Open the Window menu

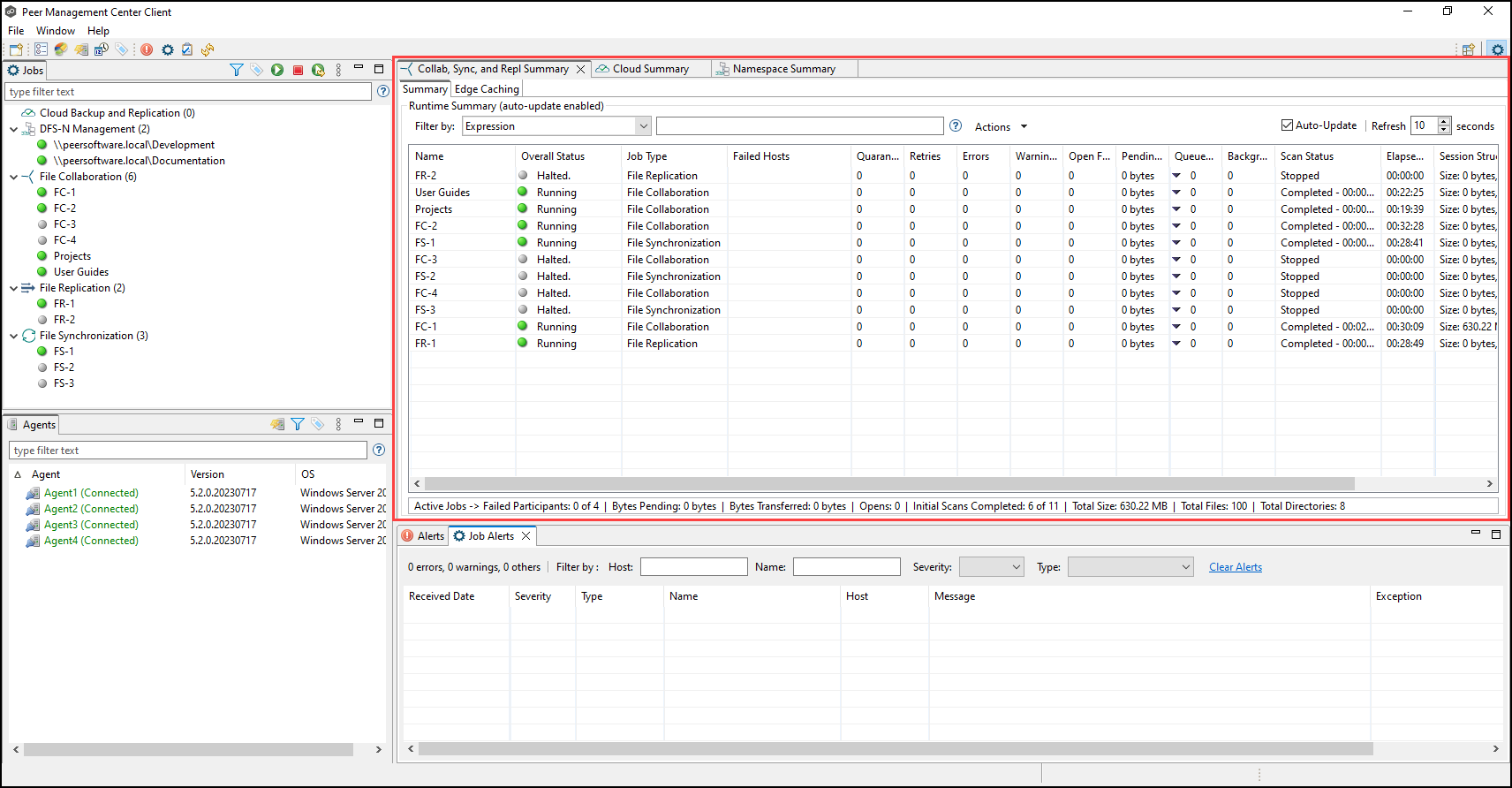pyautogui.click(x=55, y=31)
